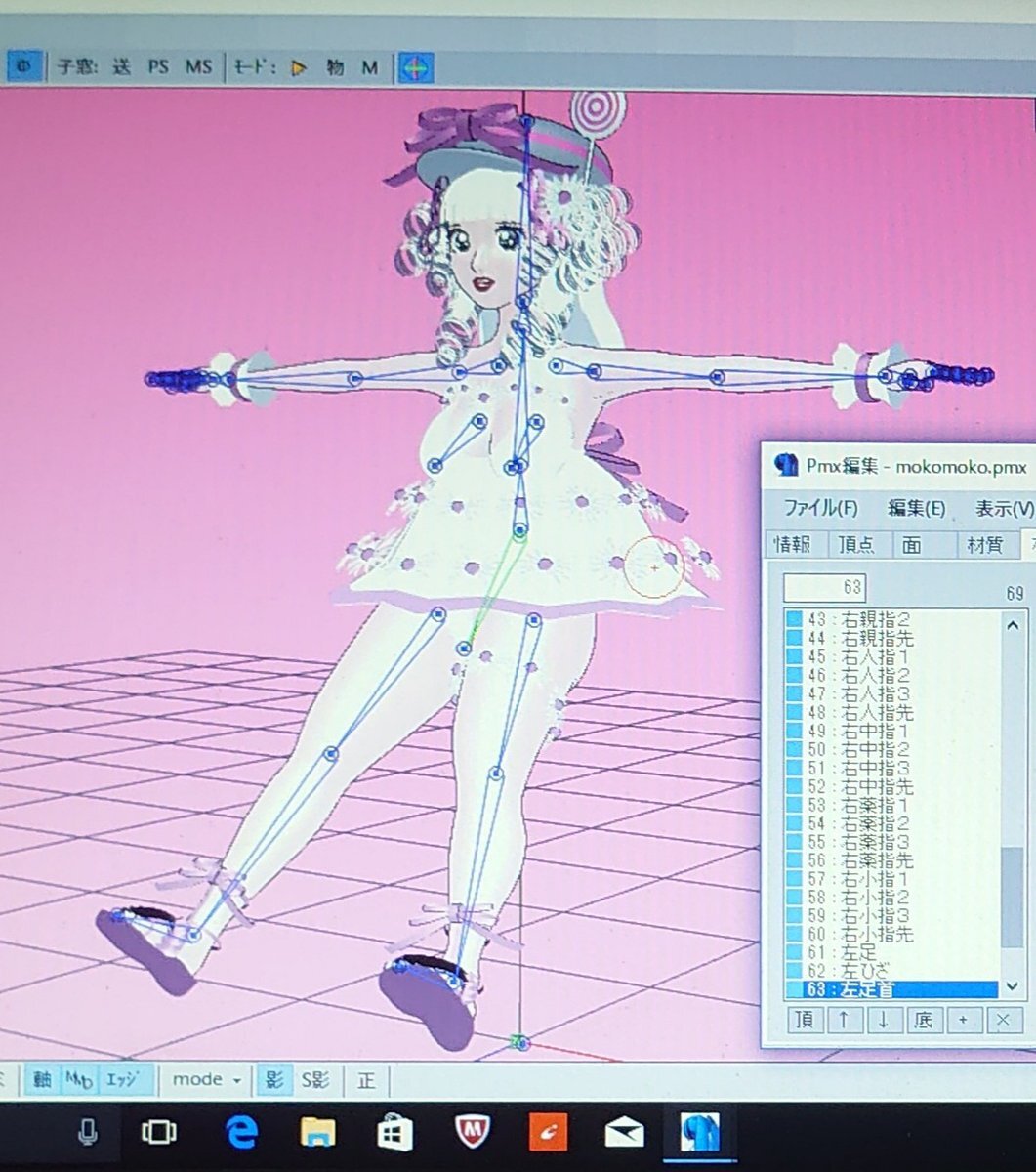Click bone list scrollbar down arrow

tap(1013, 985)
